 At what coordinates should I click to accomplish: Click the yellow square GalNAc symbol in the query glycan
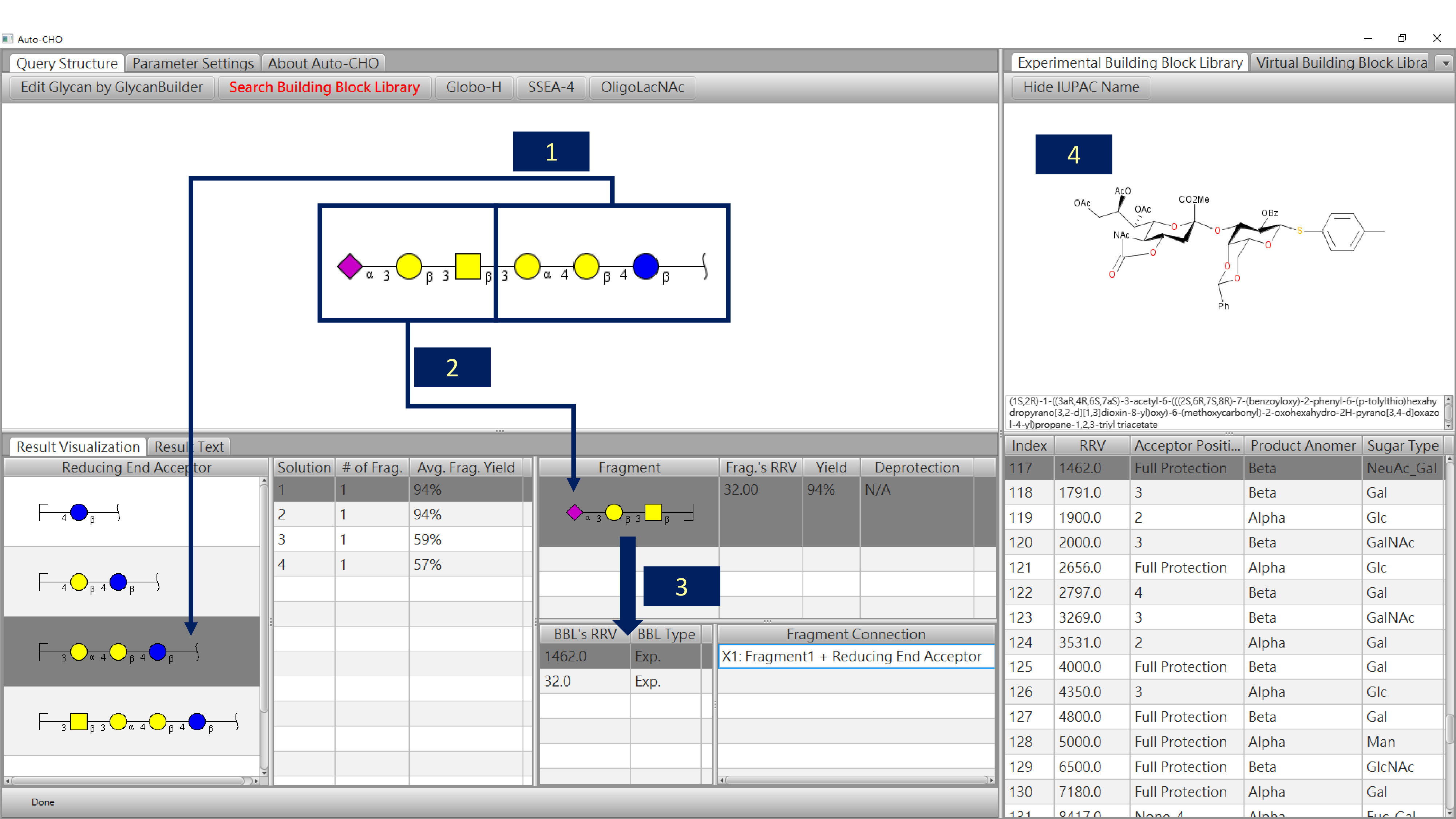click(x=467, y=266)
